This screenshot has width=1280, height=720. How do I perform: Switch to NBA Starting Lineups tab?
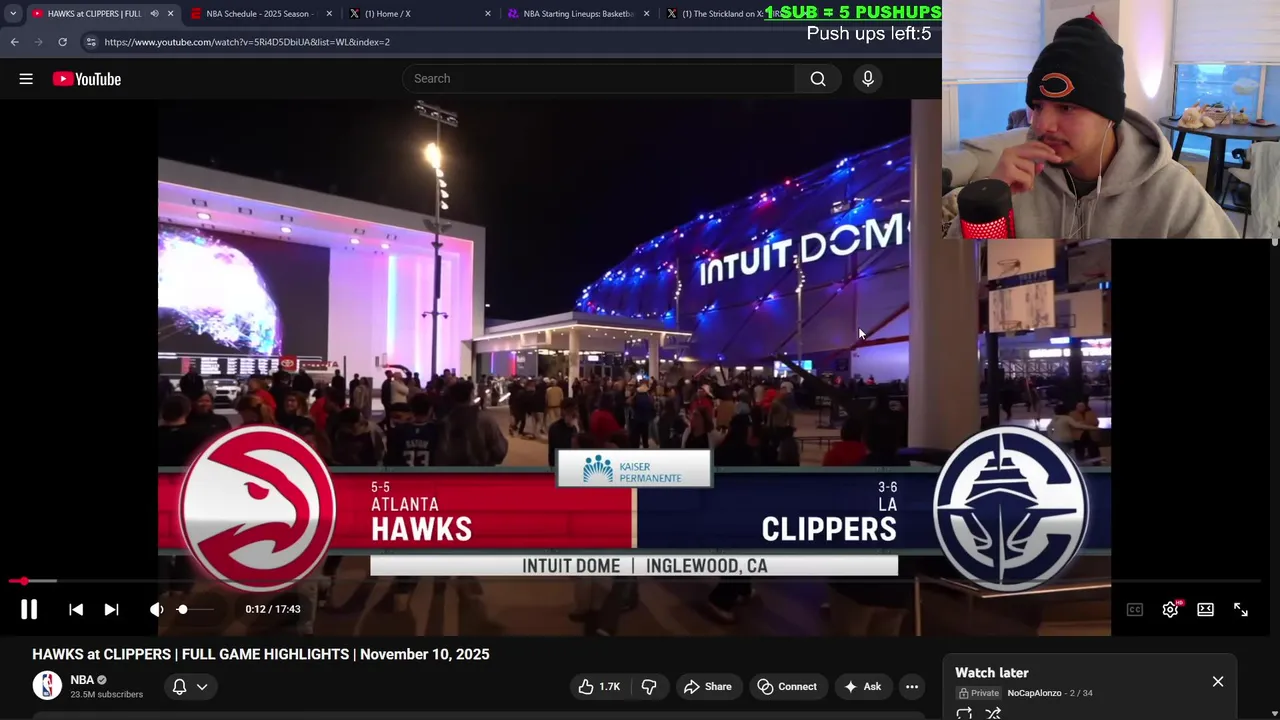pos(578,14)
